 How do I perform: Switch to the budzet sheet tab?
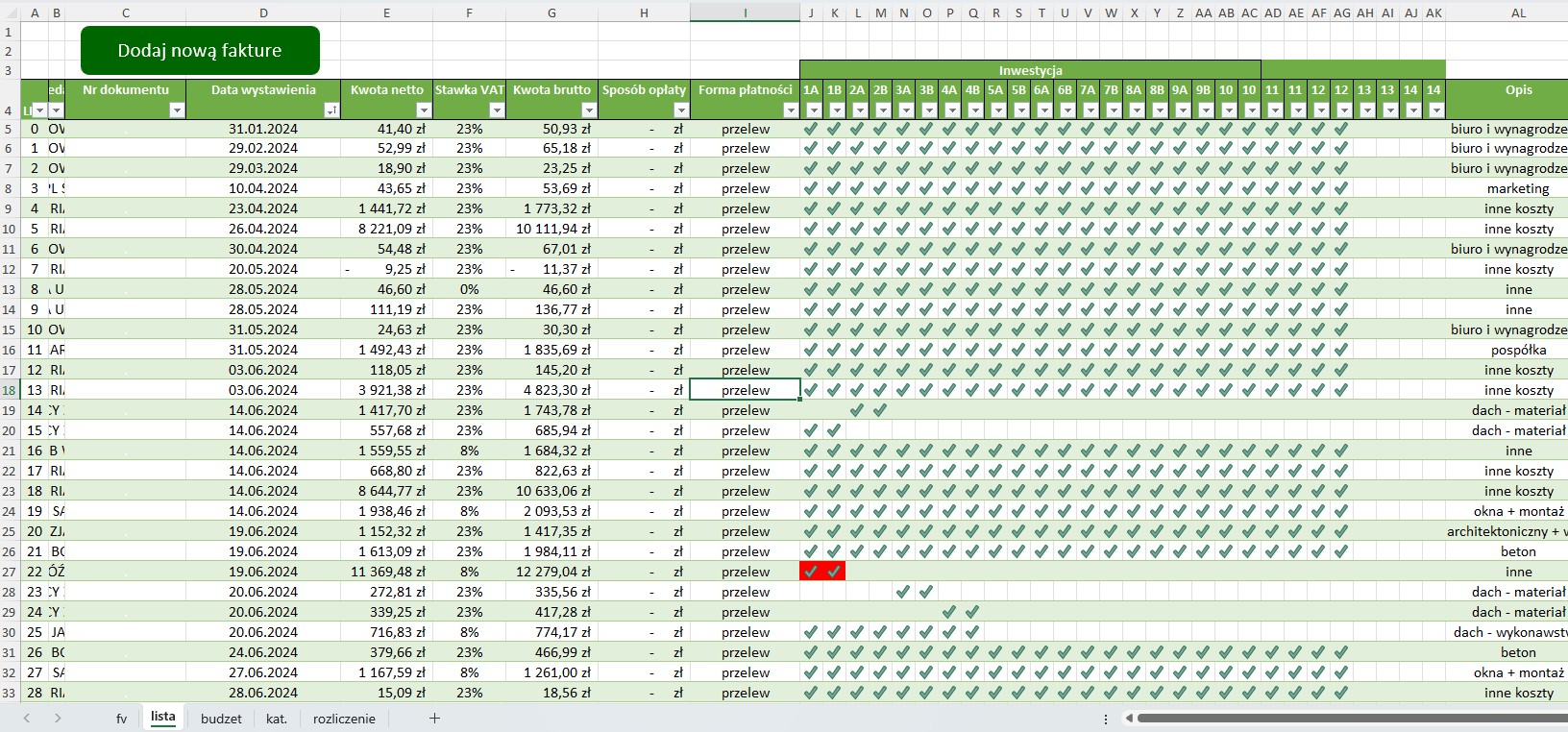point(221,719)
